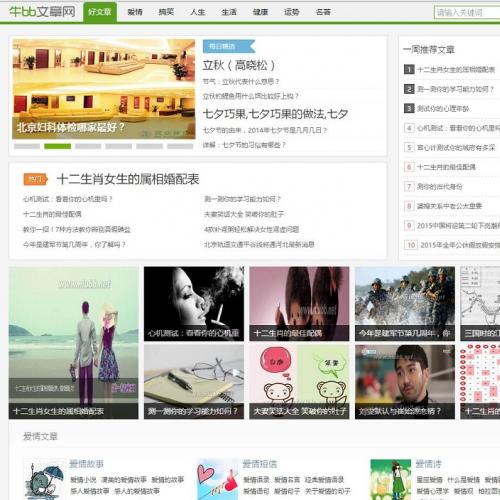Viewport: 500px width, 500px height.
Task: Open the 今年是建军节第几周年 text link
Action: [x=74, y=244]
